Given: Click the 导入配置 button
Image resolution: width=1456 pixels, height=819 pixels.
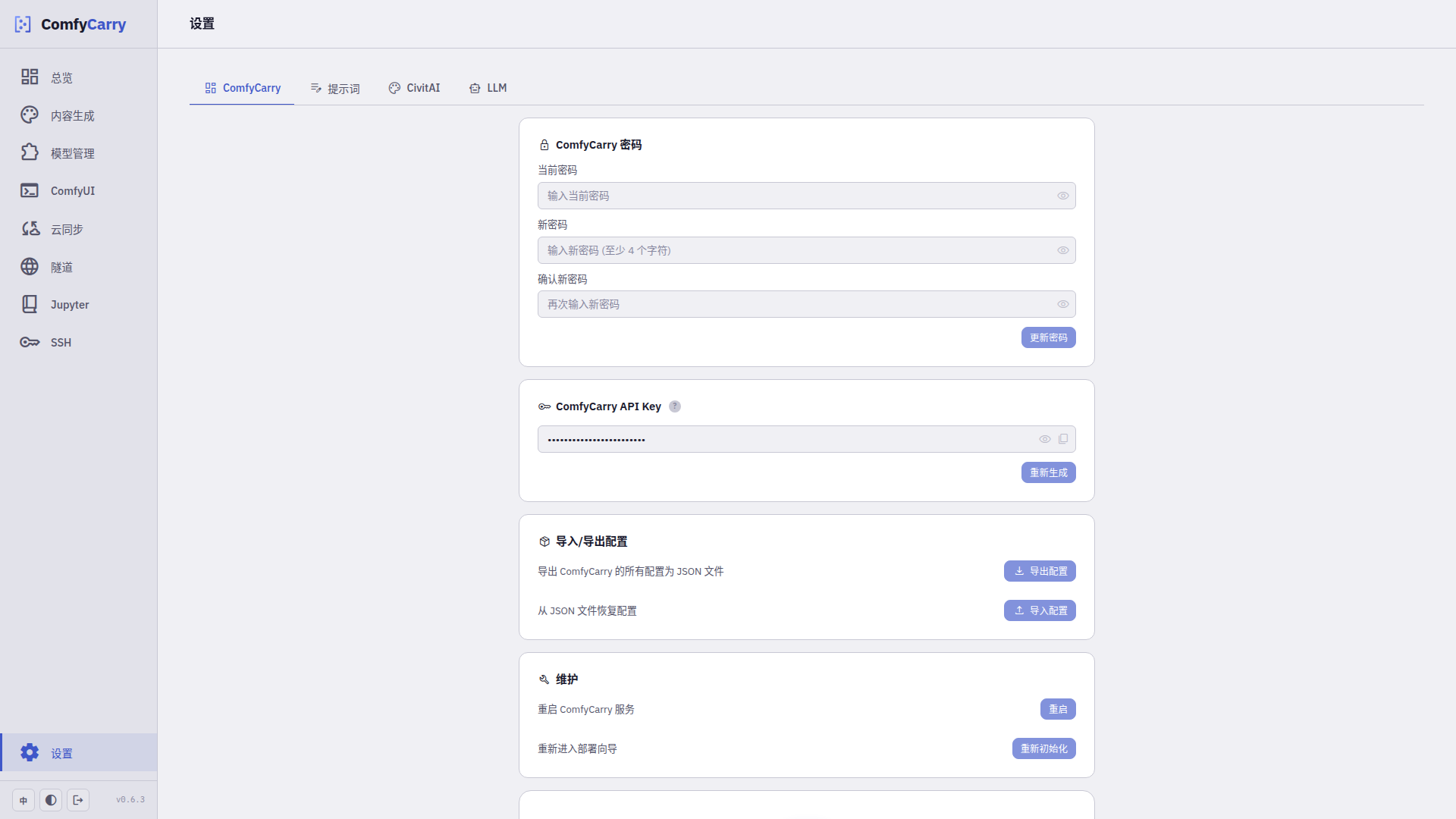Looking at the screenshot, I should (1040, 610).
